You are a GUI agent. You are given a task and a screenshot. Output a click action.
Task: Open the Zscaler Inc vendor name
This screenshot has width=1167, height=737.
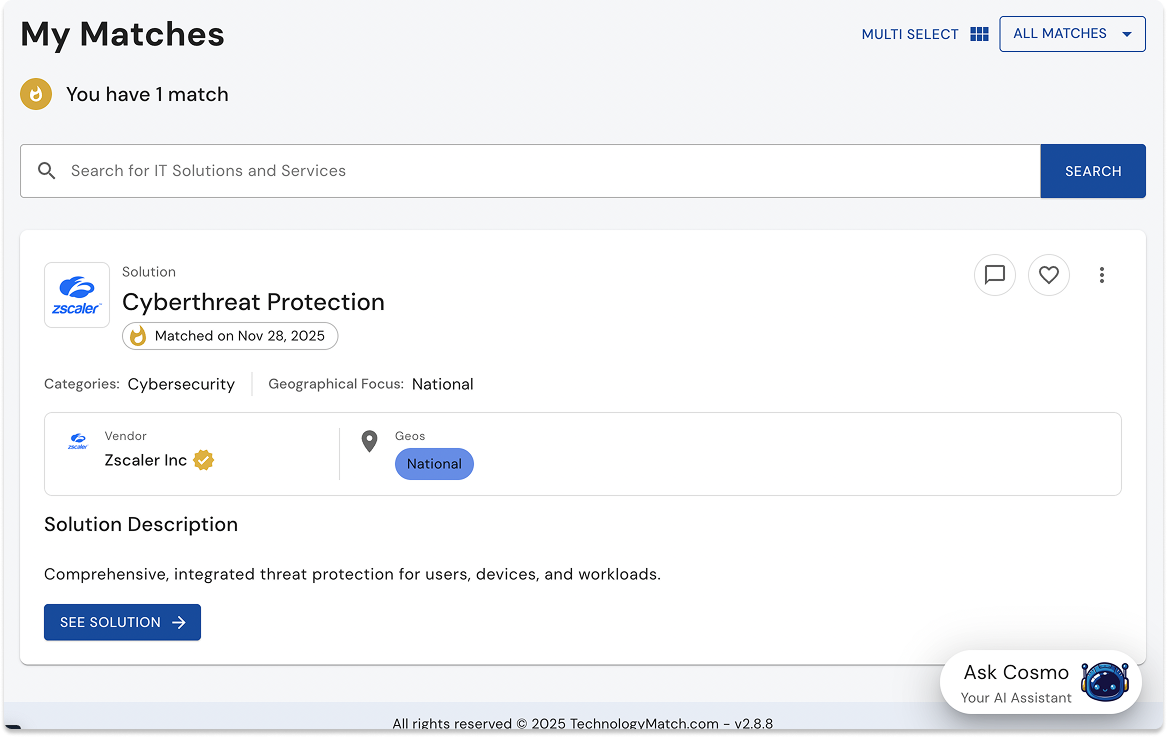coord(145,460)
